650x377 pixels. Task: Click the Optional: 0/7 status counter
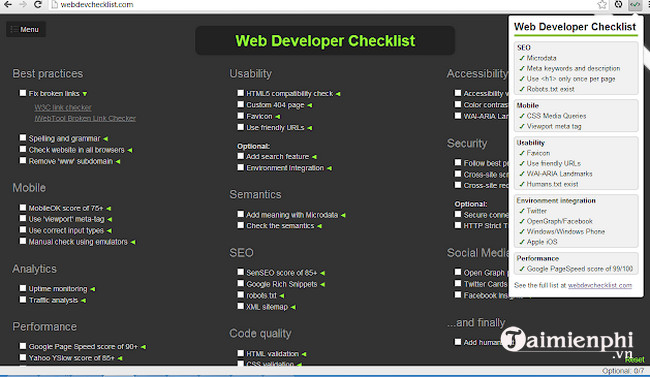[x=623, y=371]
